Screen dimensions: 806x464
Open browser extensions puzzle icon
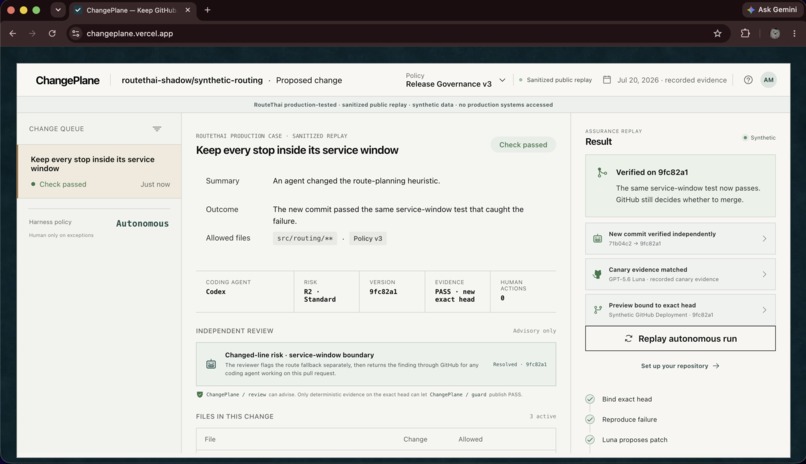(x=745, y=33)
